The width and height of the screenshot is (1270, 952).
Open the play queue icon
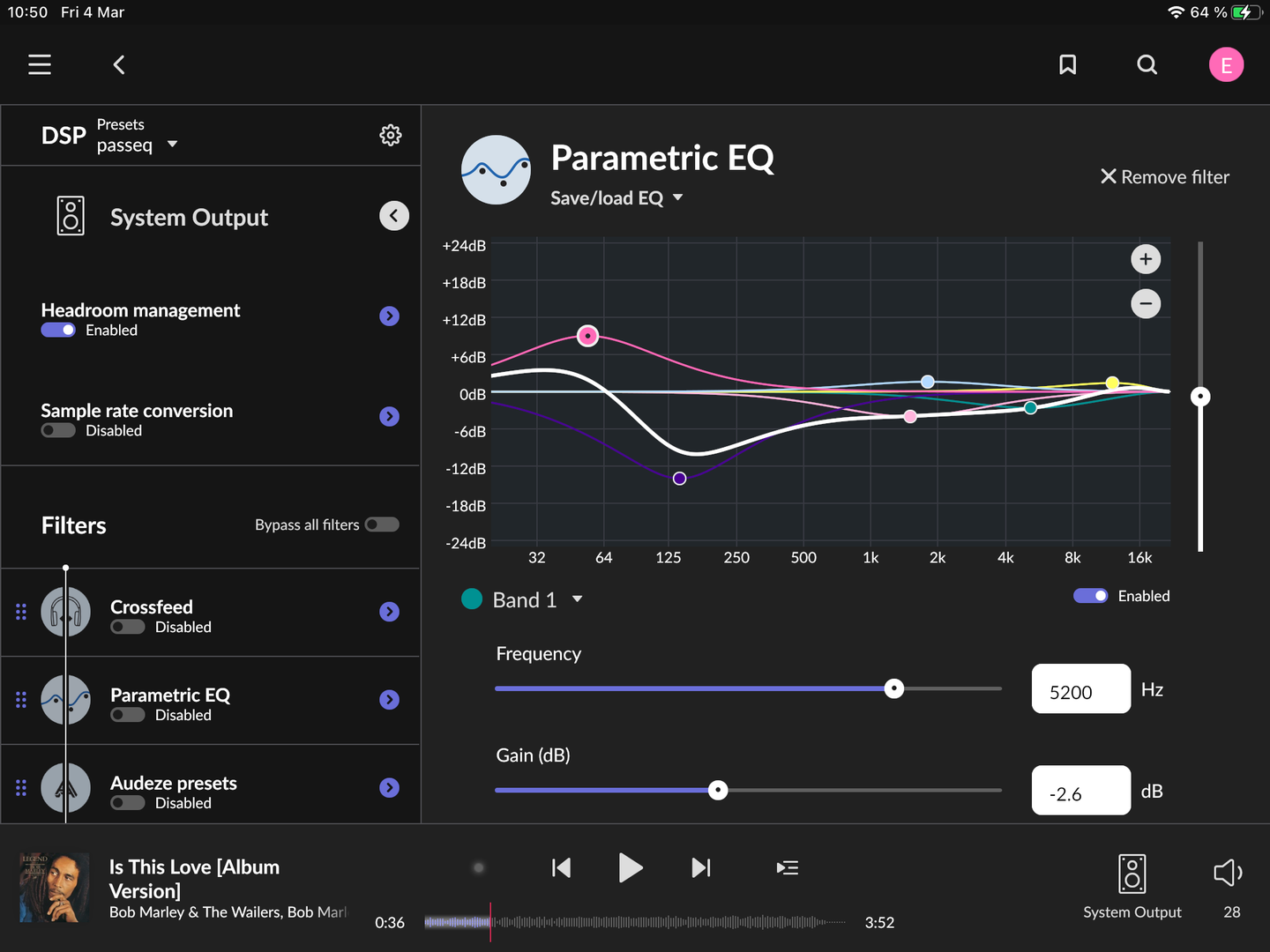click(788, 868)
